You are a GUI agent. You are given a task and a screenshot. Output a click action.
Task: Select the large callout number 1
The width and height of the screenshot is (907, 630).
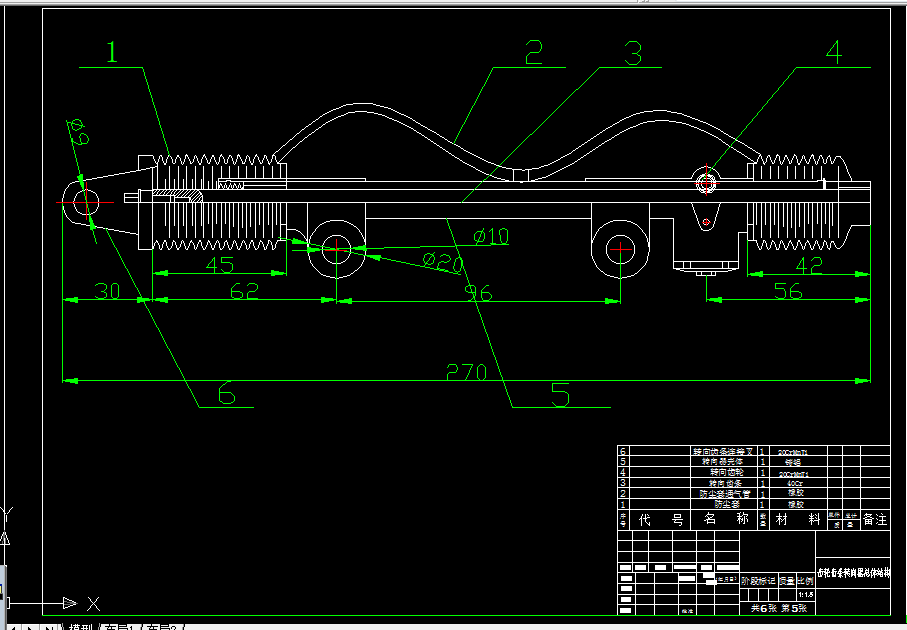112,52
